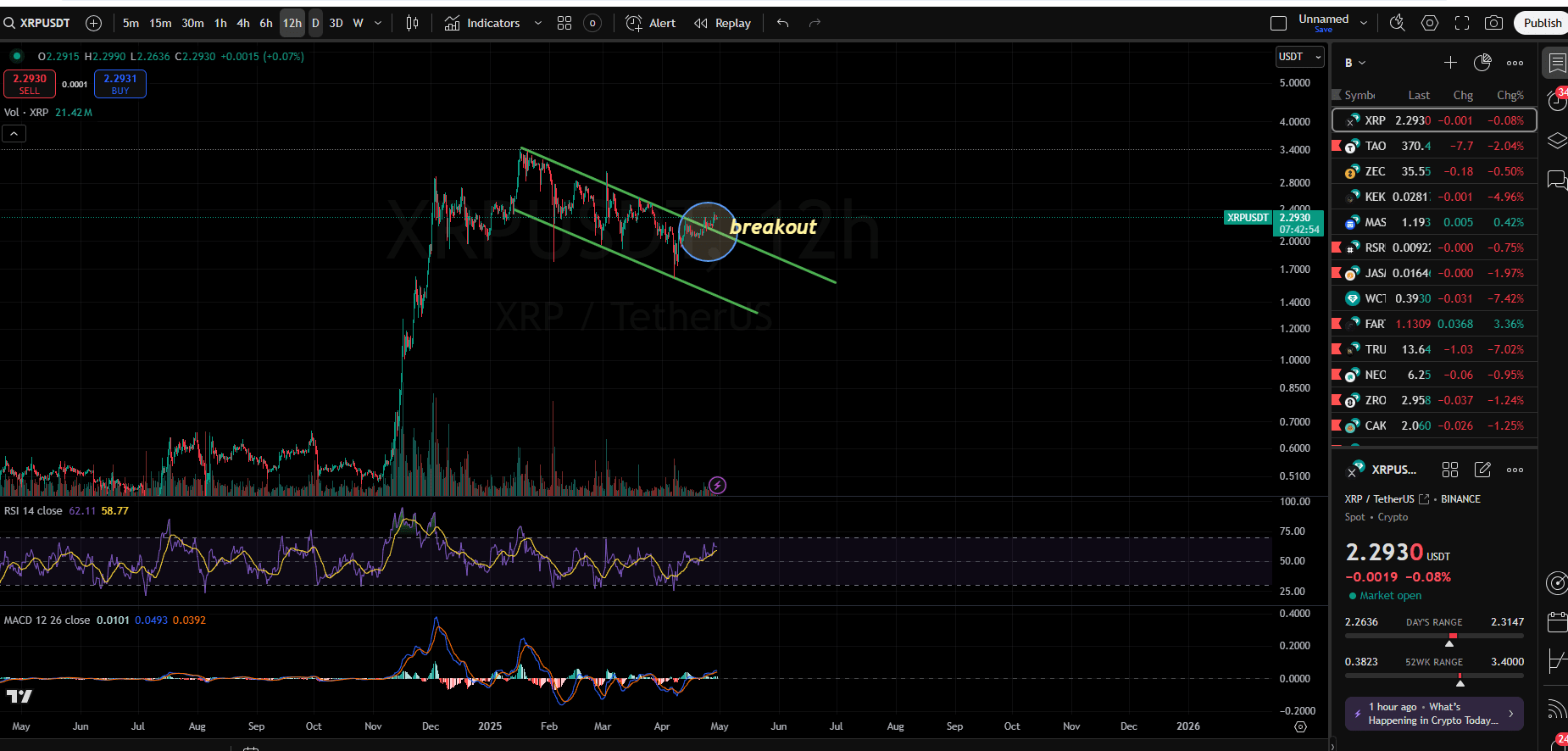
Task: Open the candlestick chart type menu
Action: tap(412, 23)
